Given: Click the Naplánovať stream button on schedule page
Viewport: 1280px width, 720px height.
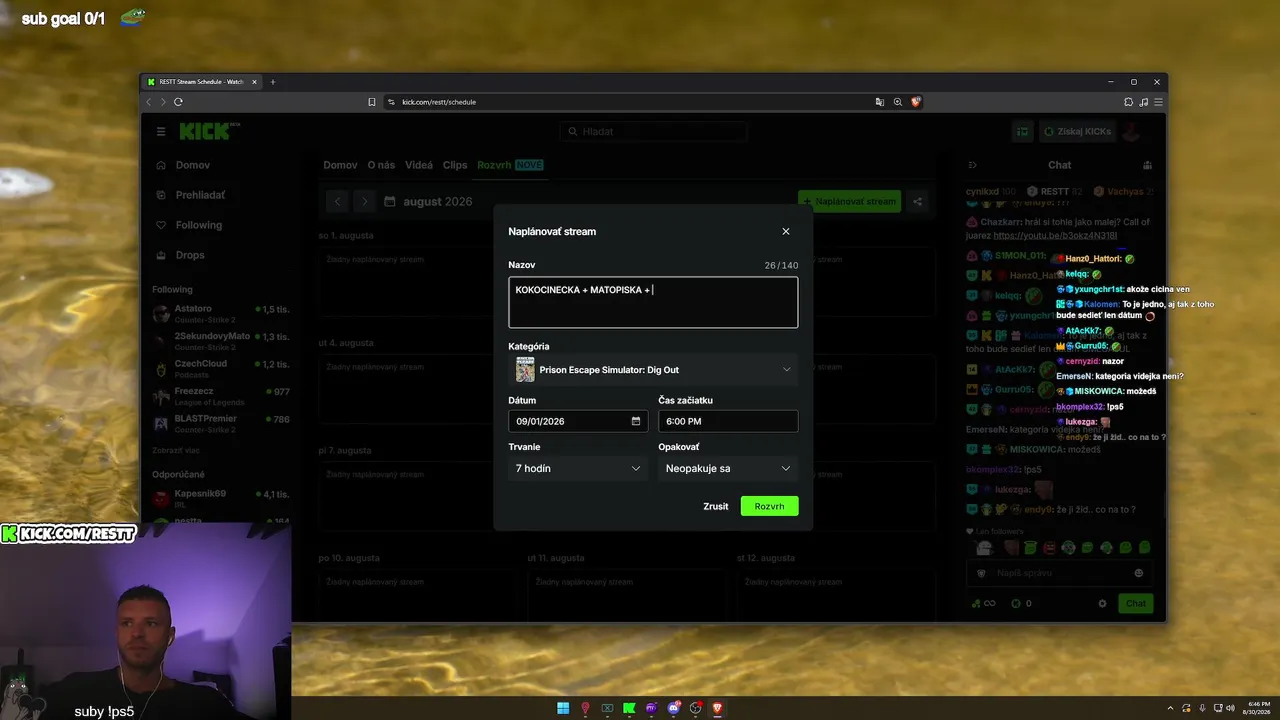Looking at the screenshot, I should tap(849, 201).
